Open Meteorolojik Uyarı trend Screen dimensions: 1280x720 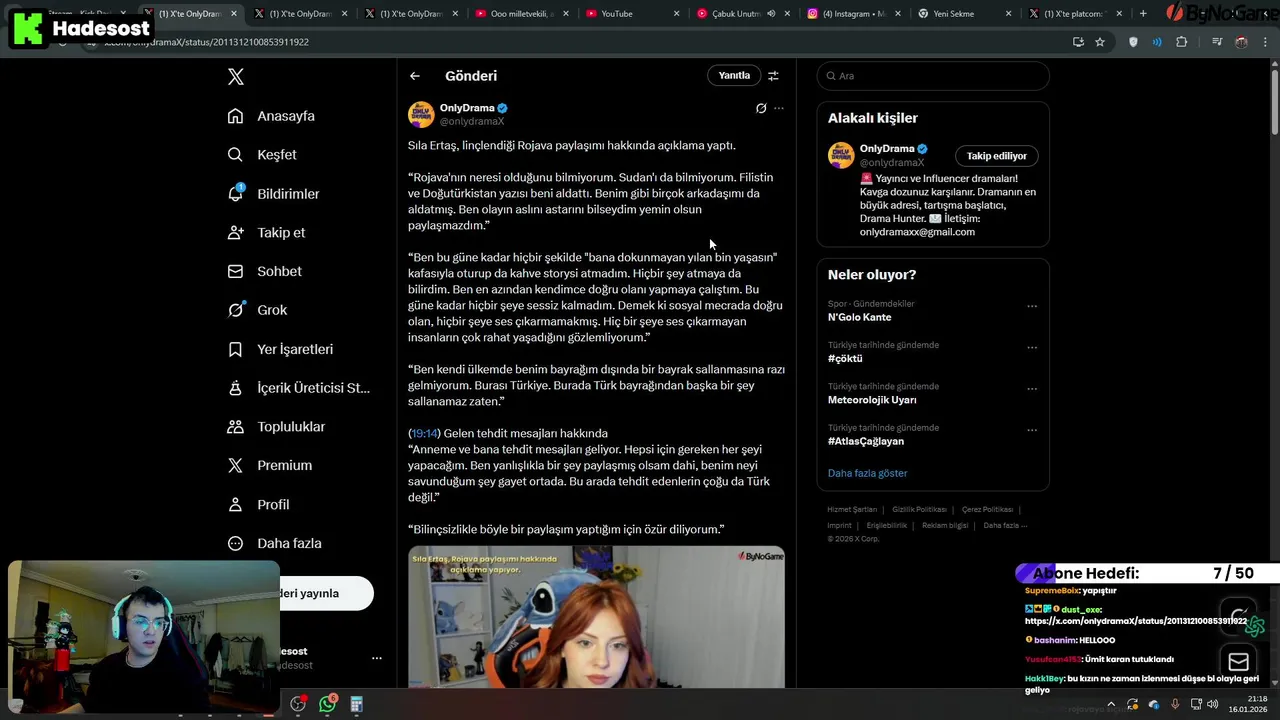872,400
